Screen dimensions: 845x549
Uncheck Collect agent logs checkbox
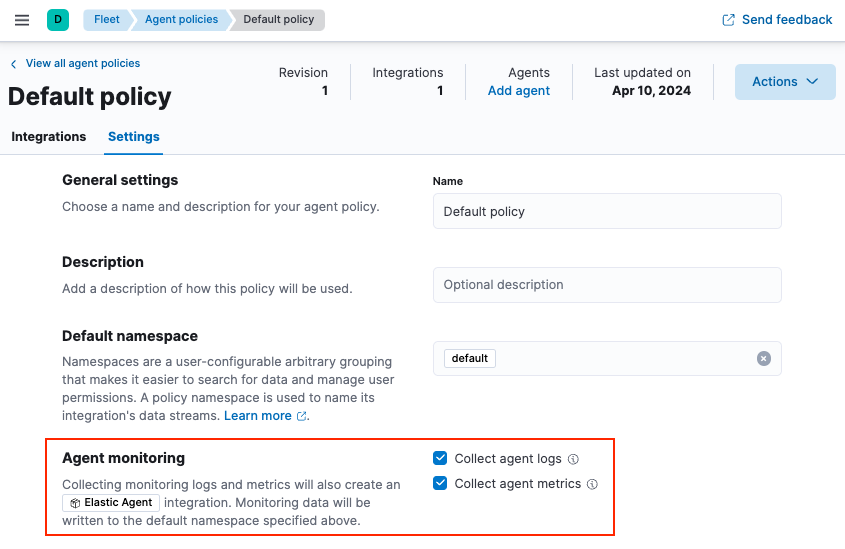pyautogui.click(x=440, y=459)
